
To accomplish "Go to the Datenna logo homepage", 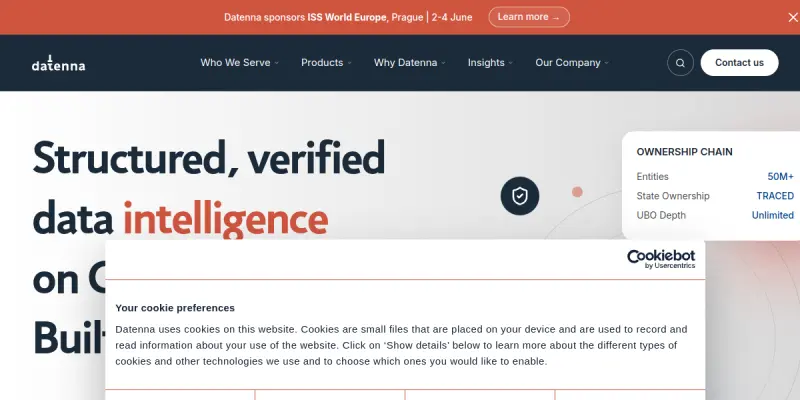I will [x=58, y=63].
